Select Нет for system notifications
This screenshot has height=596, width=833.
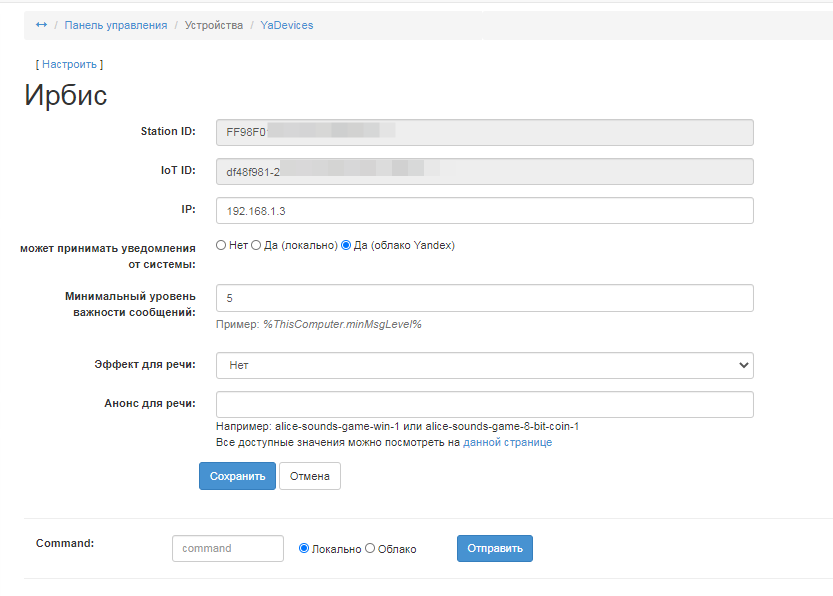pos(221,245)
